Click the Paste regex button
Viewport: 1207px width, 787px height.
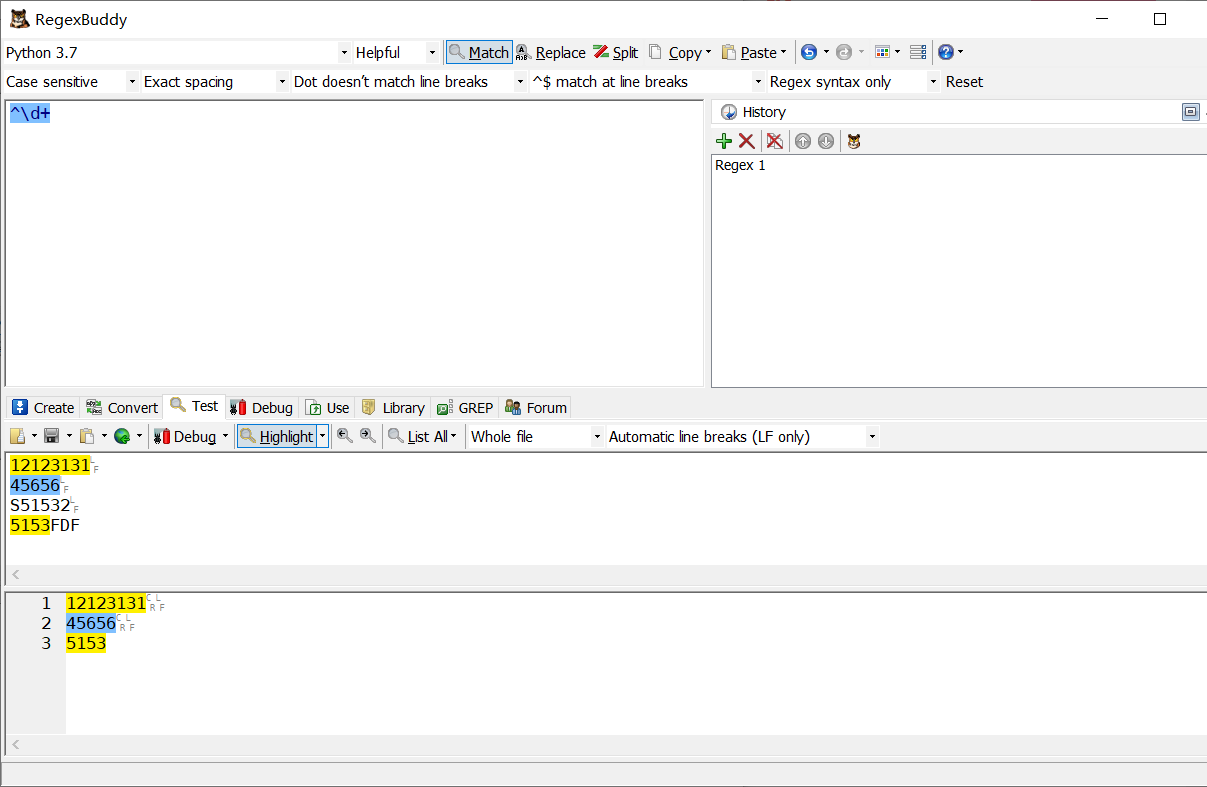(x=749, y=52)
